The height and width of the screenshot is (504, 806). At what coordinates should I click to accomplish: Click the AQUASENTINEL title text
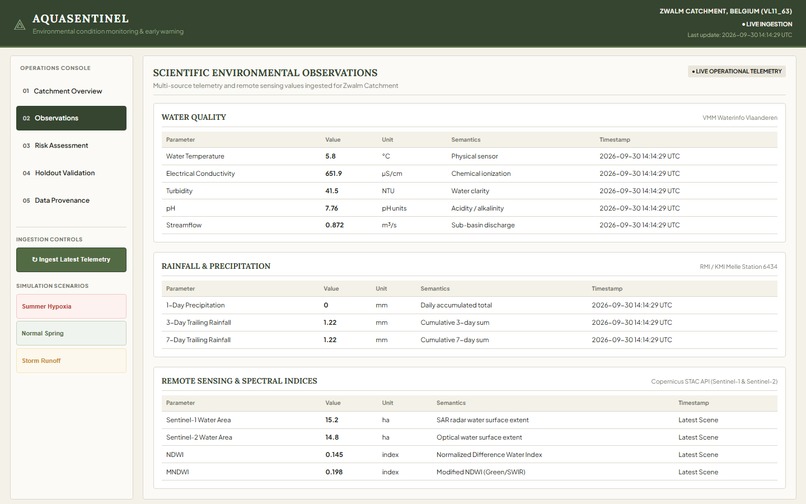pyautogui.click(x=81, y=19)
